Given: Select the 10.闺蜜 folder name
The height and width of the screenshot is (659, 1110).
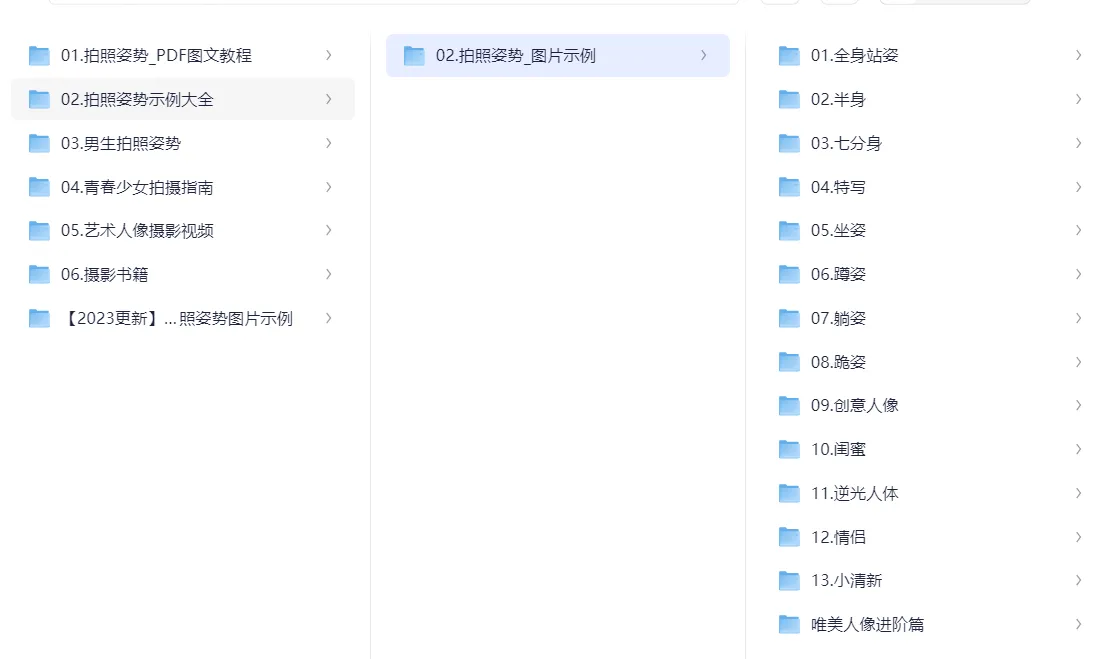Looking at the screenshot, I should coord(837,449).
